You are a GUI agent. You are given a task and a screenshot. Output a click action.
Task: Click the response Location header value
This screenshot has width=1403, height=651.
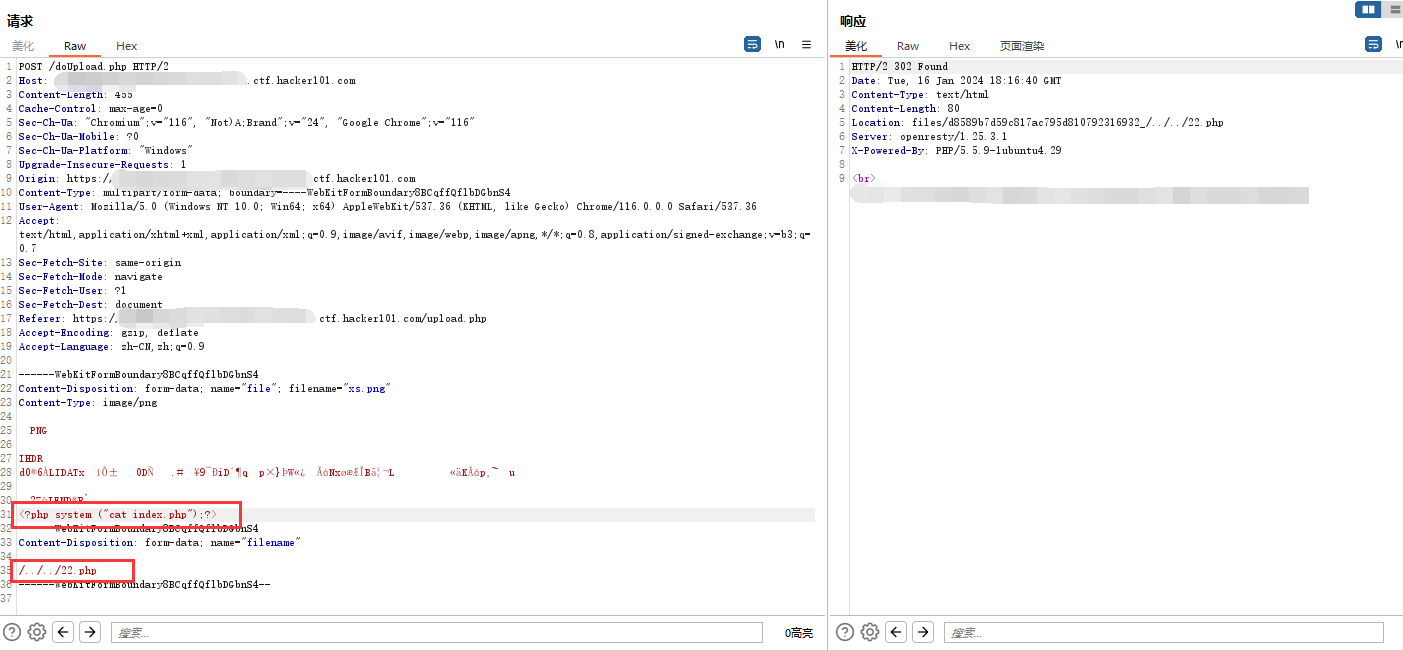1067,122
